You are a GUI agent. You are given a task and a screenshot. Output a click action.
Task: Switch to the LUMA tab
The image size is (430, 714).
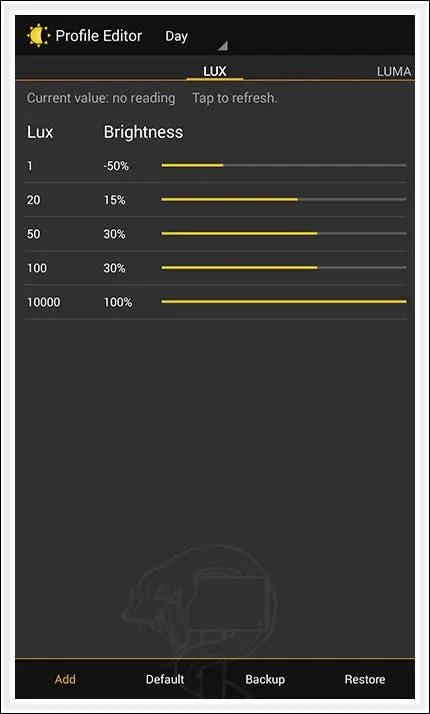pyautogui.click(x=394, y=71)
